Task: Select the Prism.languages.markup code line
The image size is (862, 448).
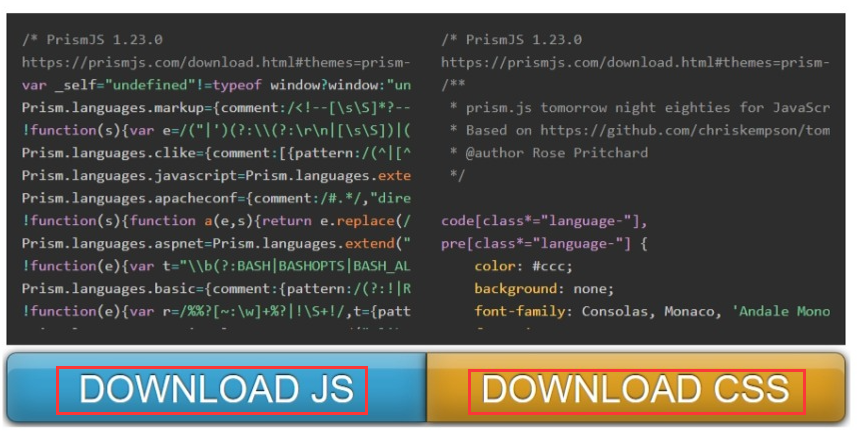Action: pyautogui.click(x=216, y=107)
